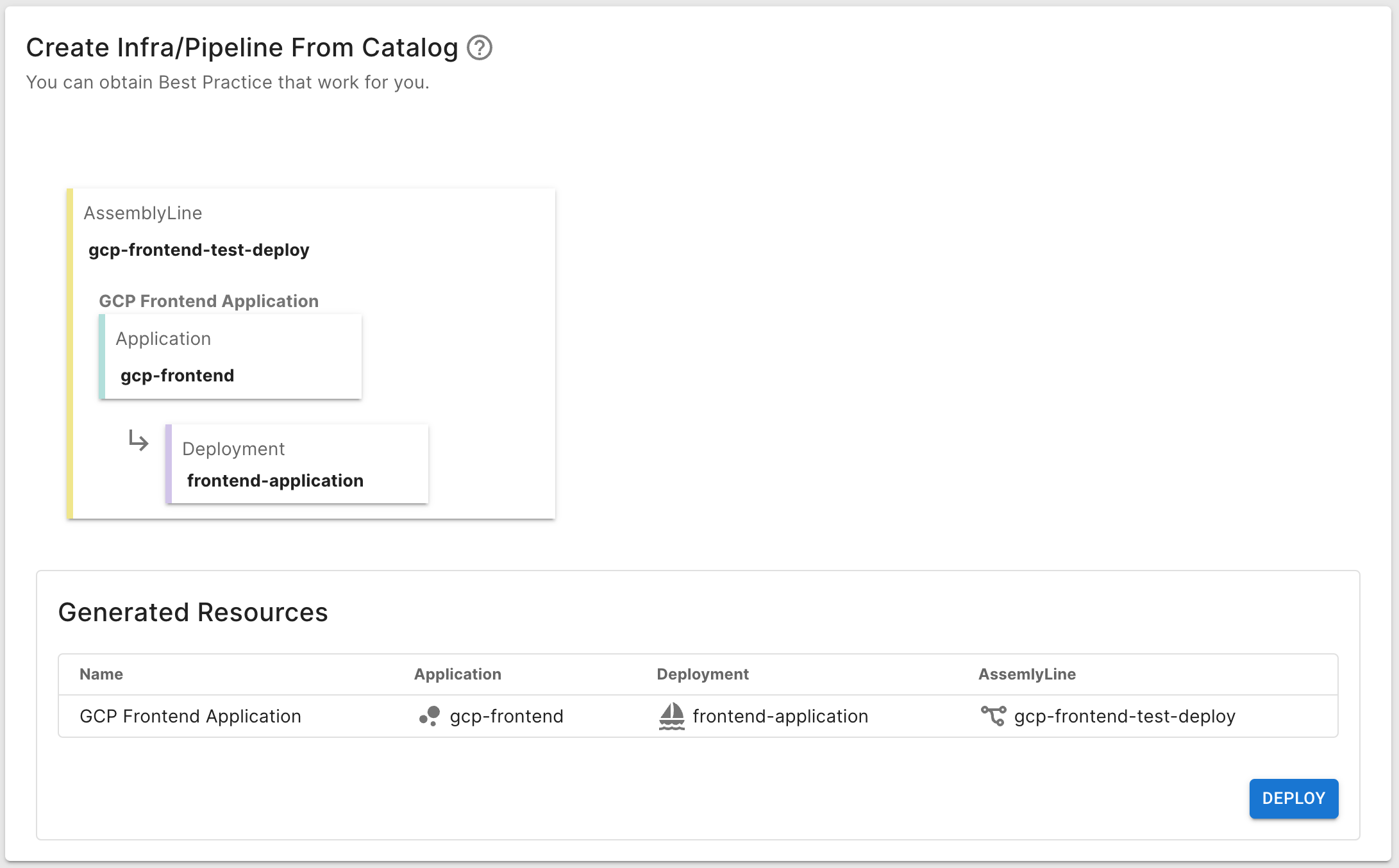Click the yellow AssemblyLine card color bar
The image size is (1399, 868).
[70, 353]
